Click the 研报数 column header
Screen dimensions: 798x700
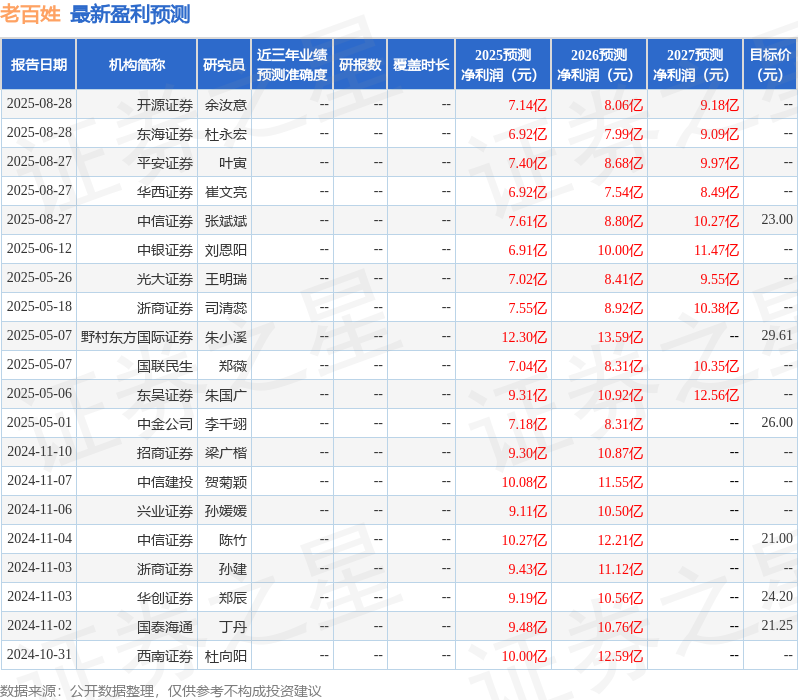click(360, 64)
